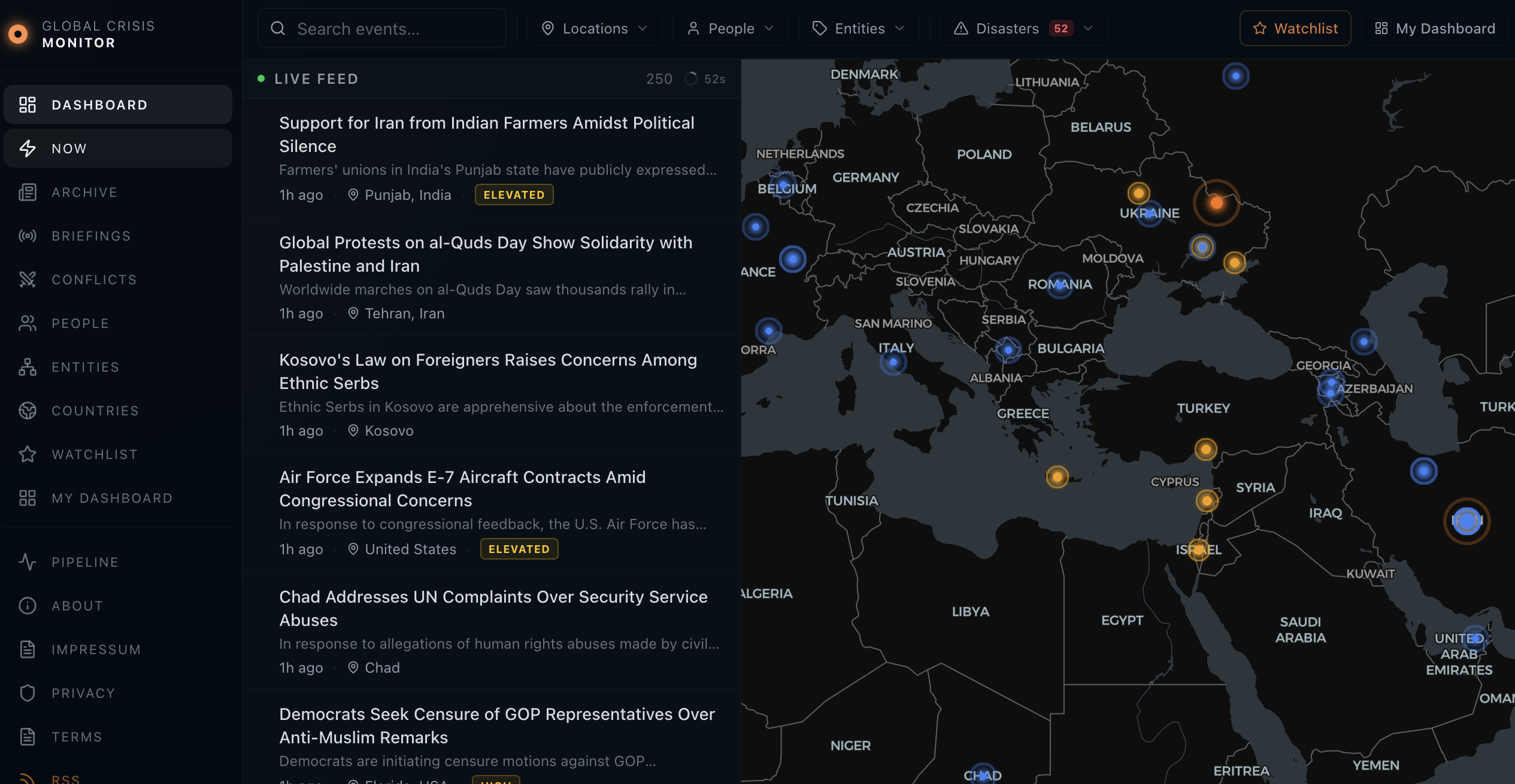The height and width of the screenshot is (784, 1515).
Task: Click the My Dashboard button
Action: point(1435,28)
